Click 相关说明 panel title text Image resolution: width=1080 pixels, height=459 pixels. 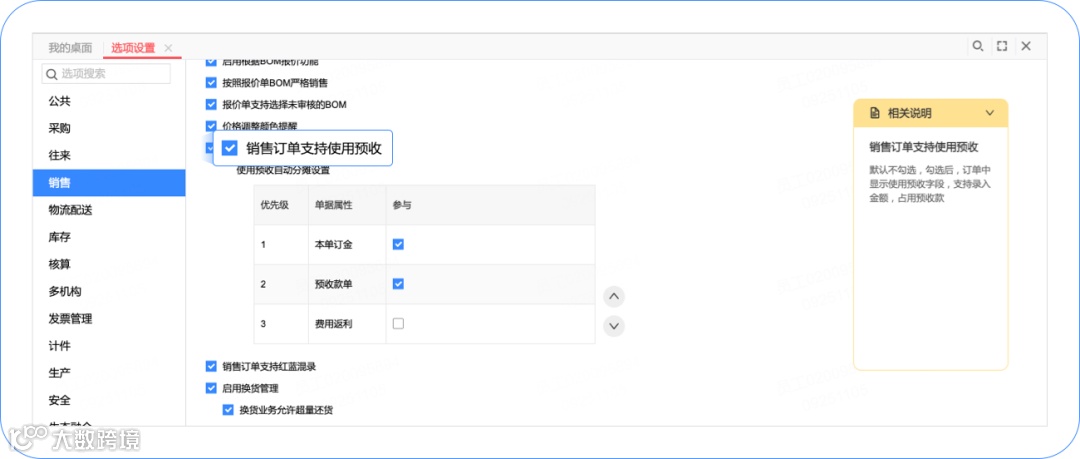click(x=909, y=113)
